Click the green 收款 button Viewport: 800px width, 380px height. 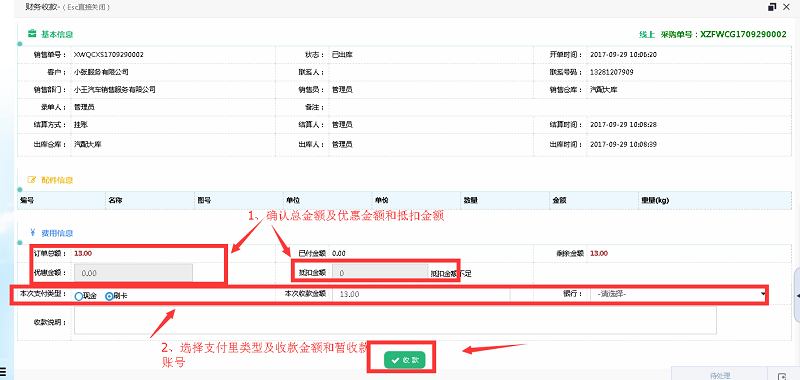coord(404,360)
